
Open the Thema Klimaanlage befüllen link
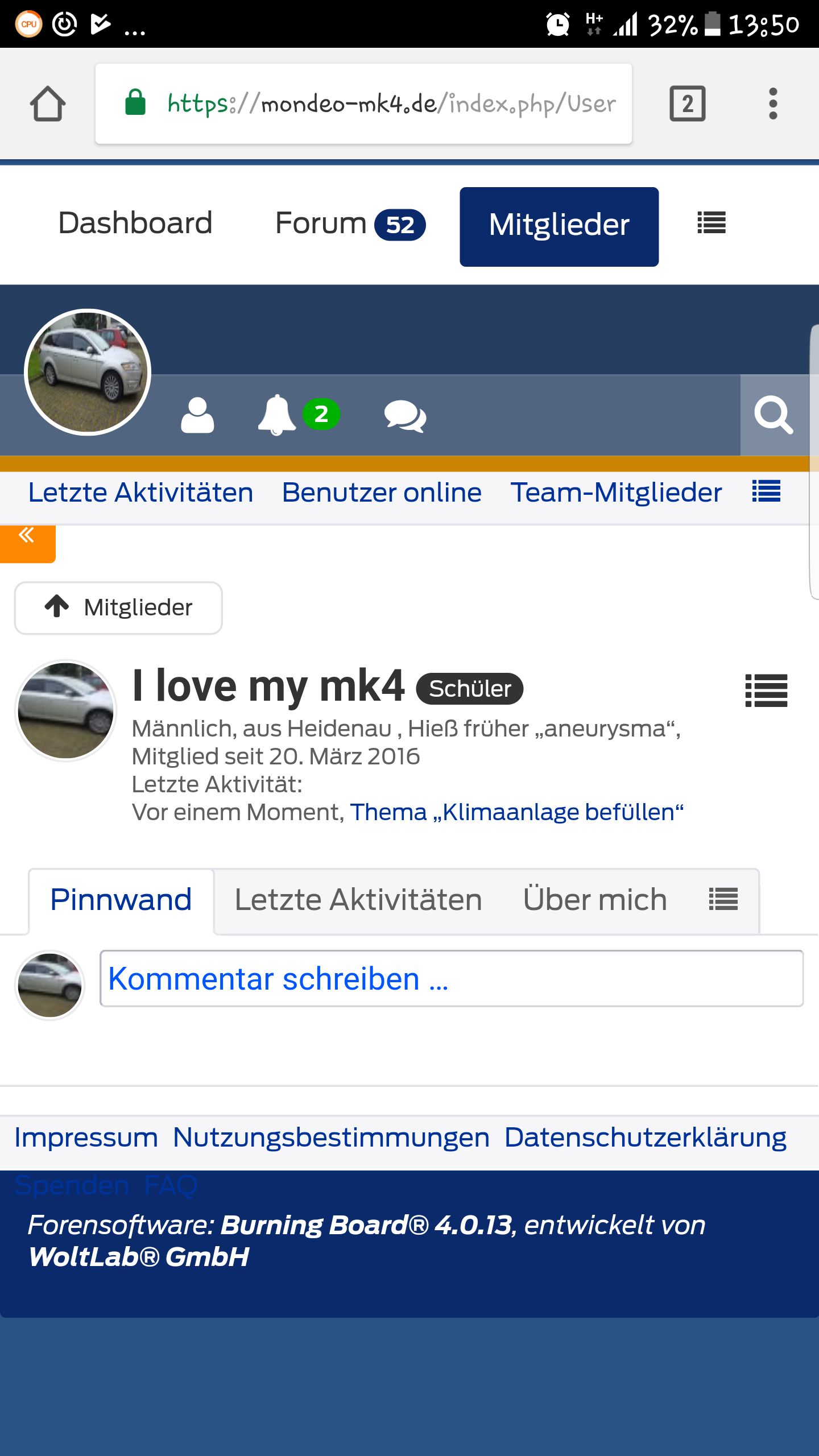(x=516, y=812)
